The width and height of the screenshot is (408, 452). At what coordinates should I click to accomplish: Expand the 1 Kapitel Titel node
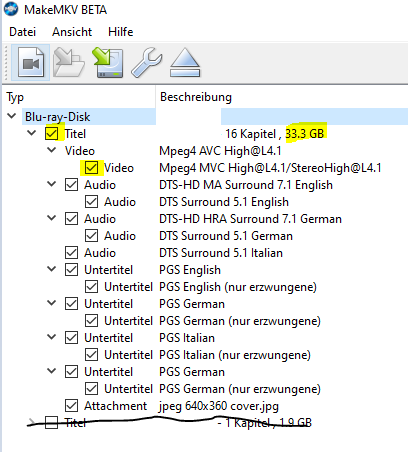32,423
